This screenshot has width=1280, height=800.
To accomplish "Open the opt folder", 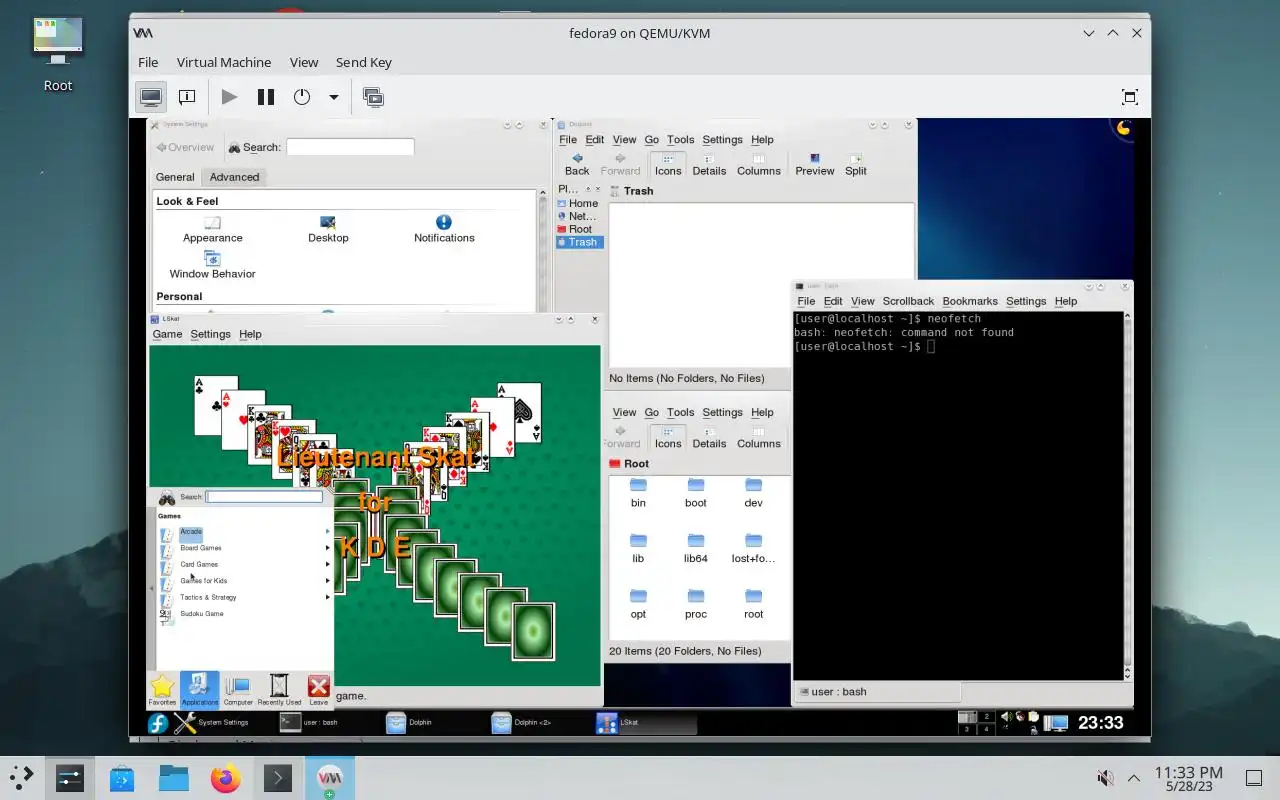I will pos(638,605).
